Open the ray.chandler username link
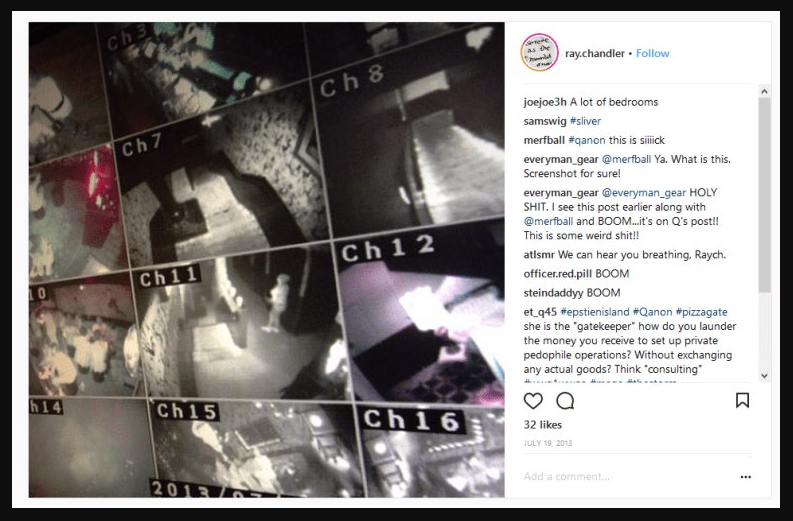Image resolution: width=793 pixels, height=521 pixels. (x=595, y=53)
